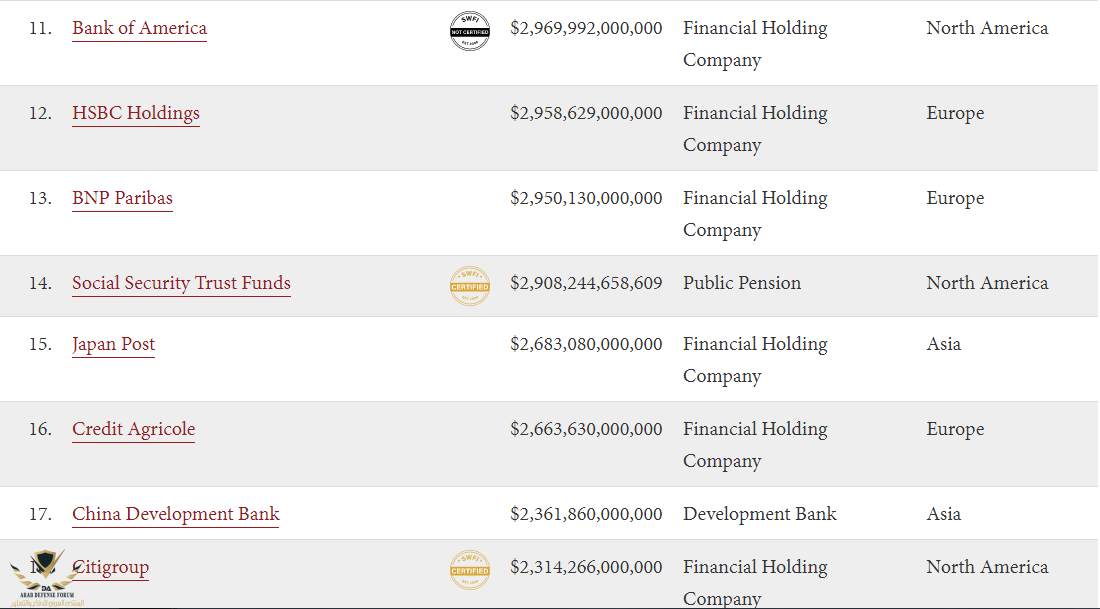Click the Asia region for Japan Post
This screenshot has width=1100, height=609.
click(x=944, y=344)
